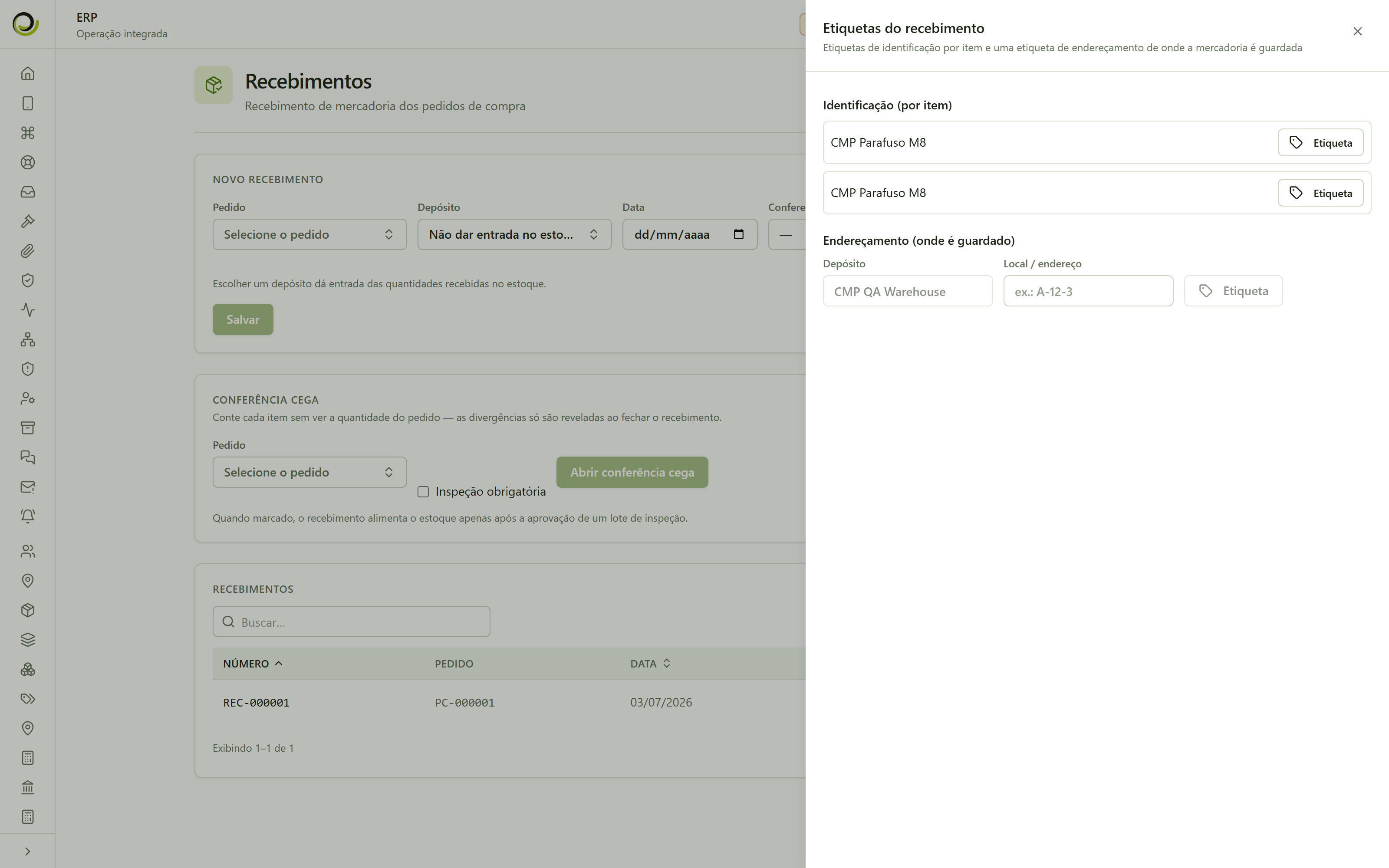Click the org-chart network sidebar icon
The width and height of the screenshot is (1389, 868).
(x=27, y=339)
